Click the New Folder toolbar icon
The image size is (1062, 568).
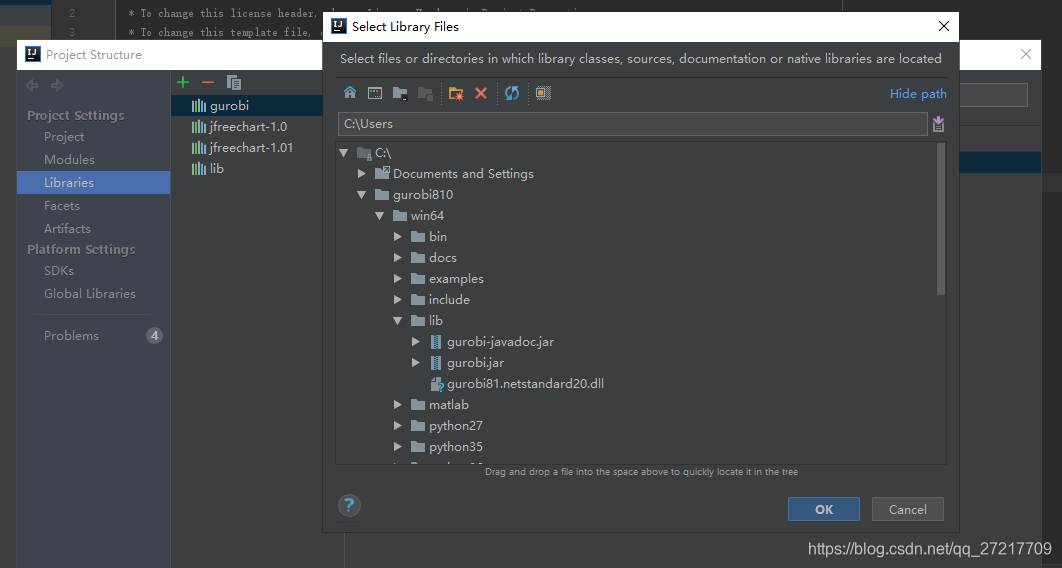(456, 93)
